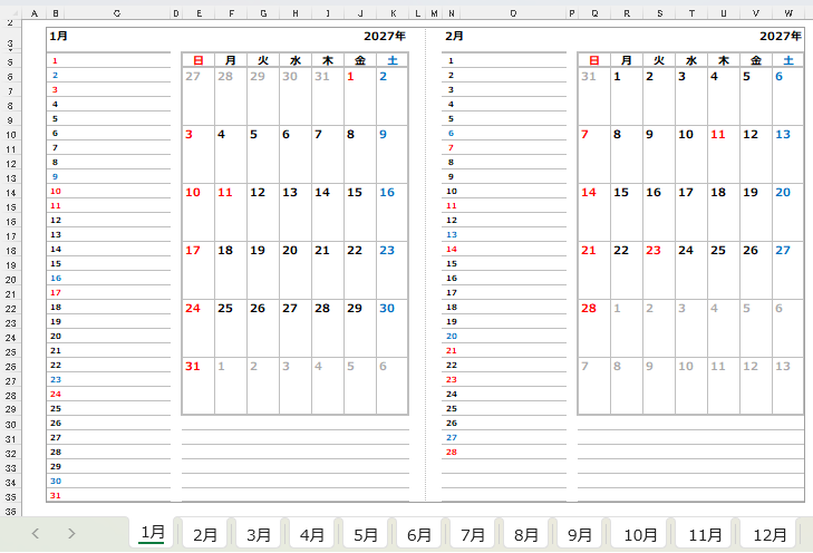This screenshot has height=553, width=813.
Task: Select January 11 red holiday cell
Action: (x=231, y=212)
